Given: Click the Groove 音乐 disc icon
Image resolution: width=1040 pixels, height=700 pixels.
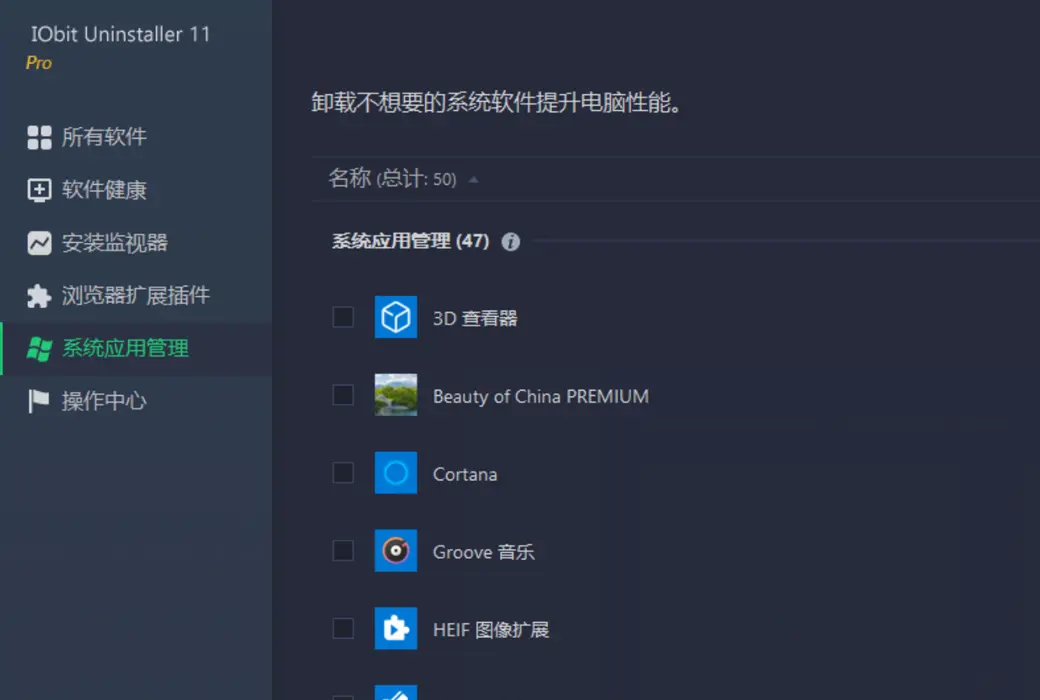Looking at the screenshot, I should (x=396, y=551).
